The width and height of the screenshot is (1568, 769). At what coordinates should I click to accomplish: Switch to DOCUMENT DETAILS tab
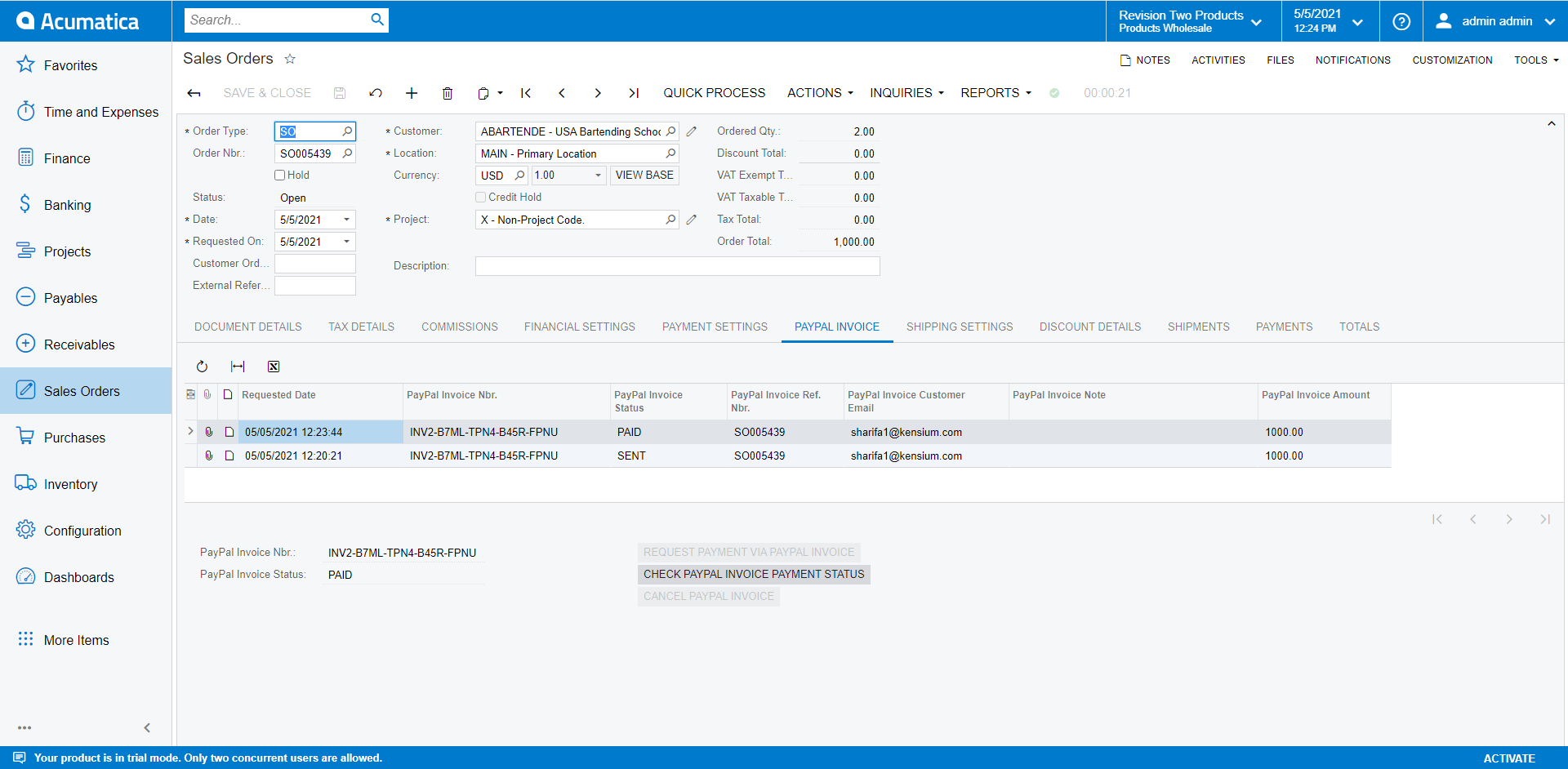[x=248, y=327]
